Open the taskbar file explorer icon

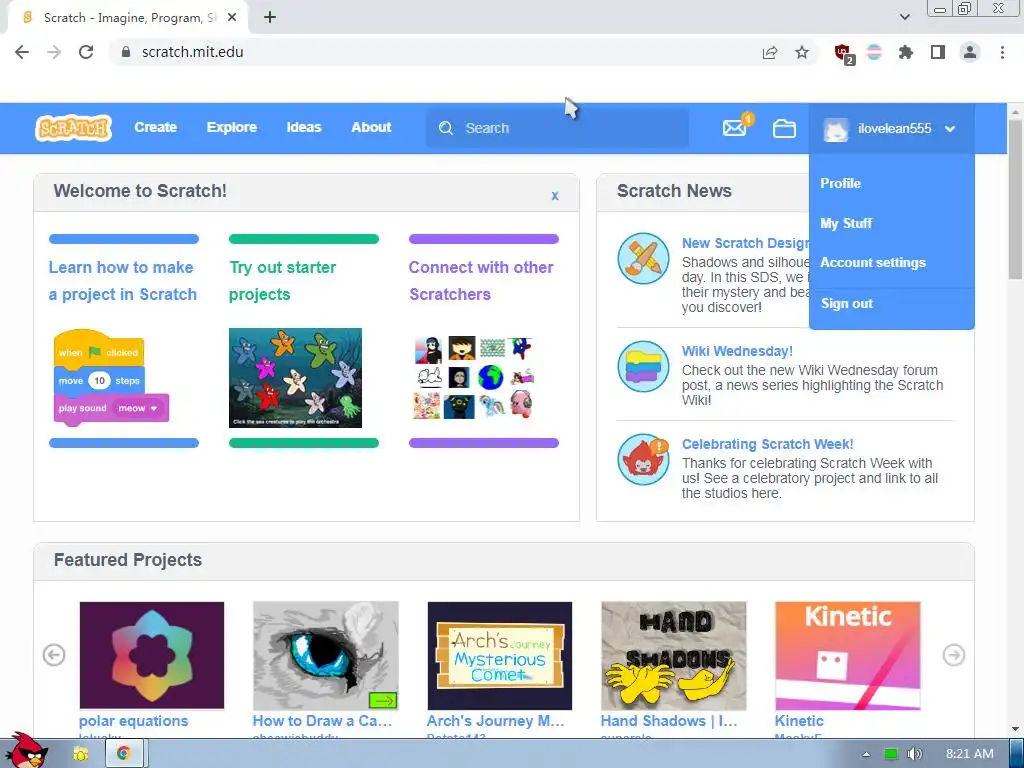80,754
